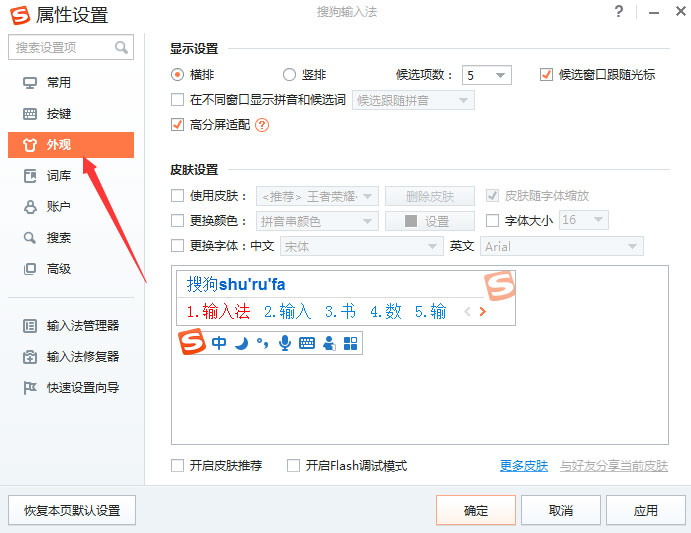Click the 取消 cancel button
Viewport: 691px width, 533px height.
pyautogui.click(x=561, y=510)
